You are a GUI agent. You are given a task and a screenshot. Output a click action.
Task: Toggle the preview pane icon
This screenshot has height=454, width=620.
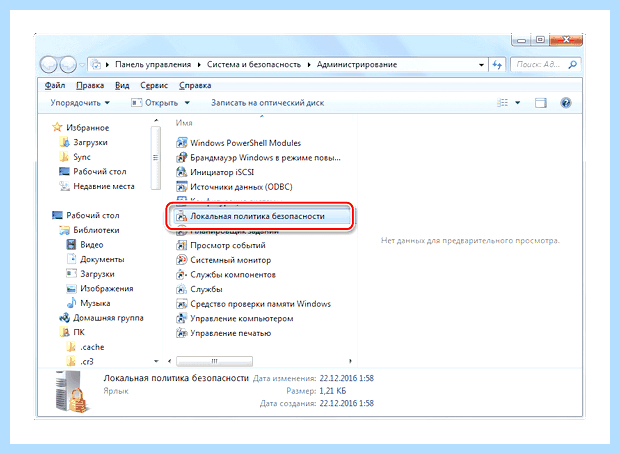(x=541, y=103)
